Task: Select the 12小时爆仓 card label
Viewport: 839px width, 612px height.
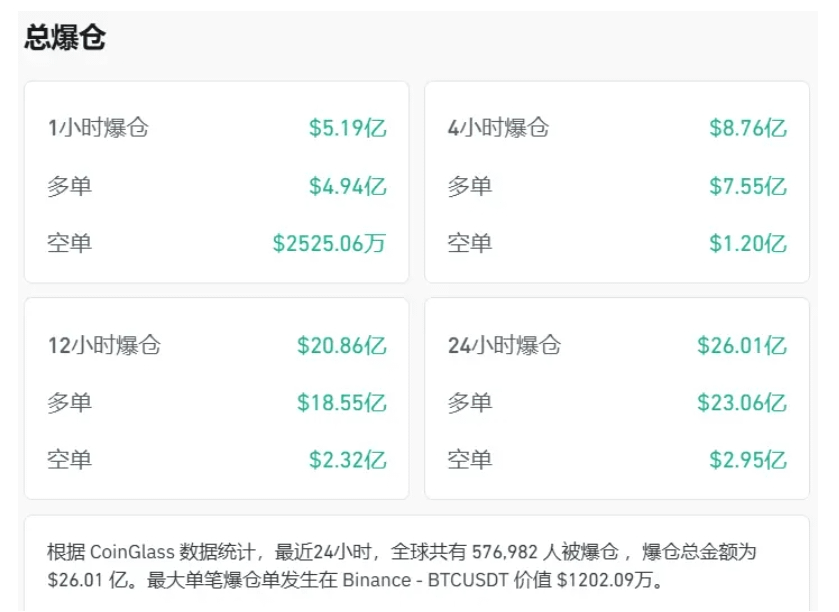Action: [103, 346]
